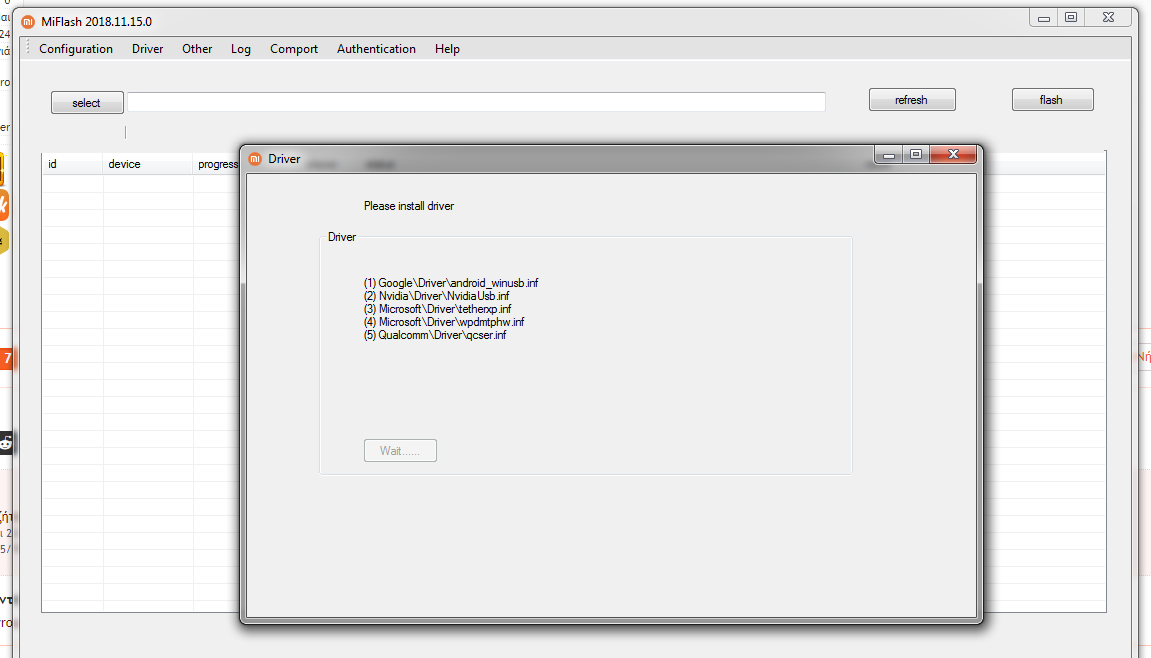
Task: Focus the ROM path input field
Action: 476,102
